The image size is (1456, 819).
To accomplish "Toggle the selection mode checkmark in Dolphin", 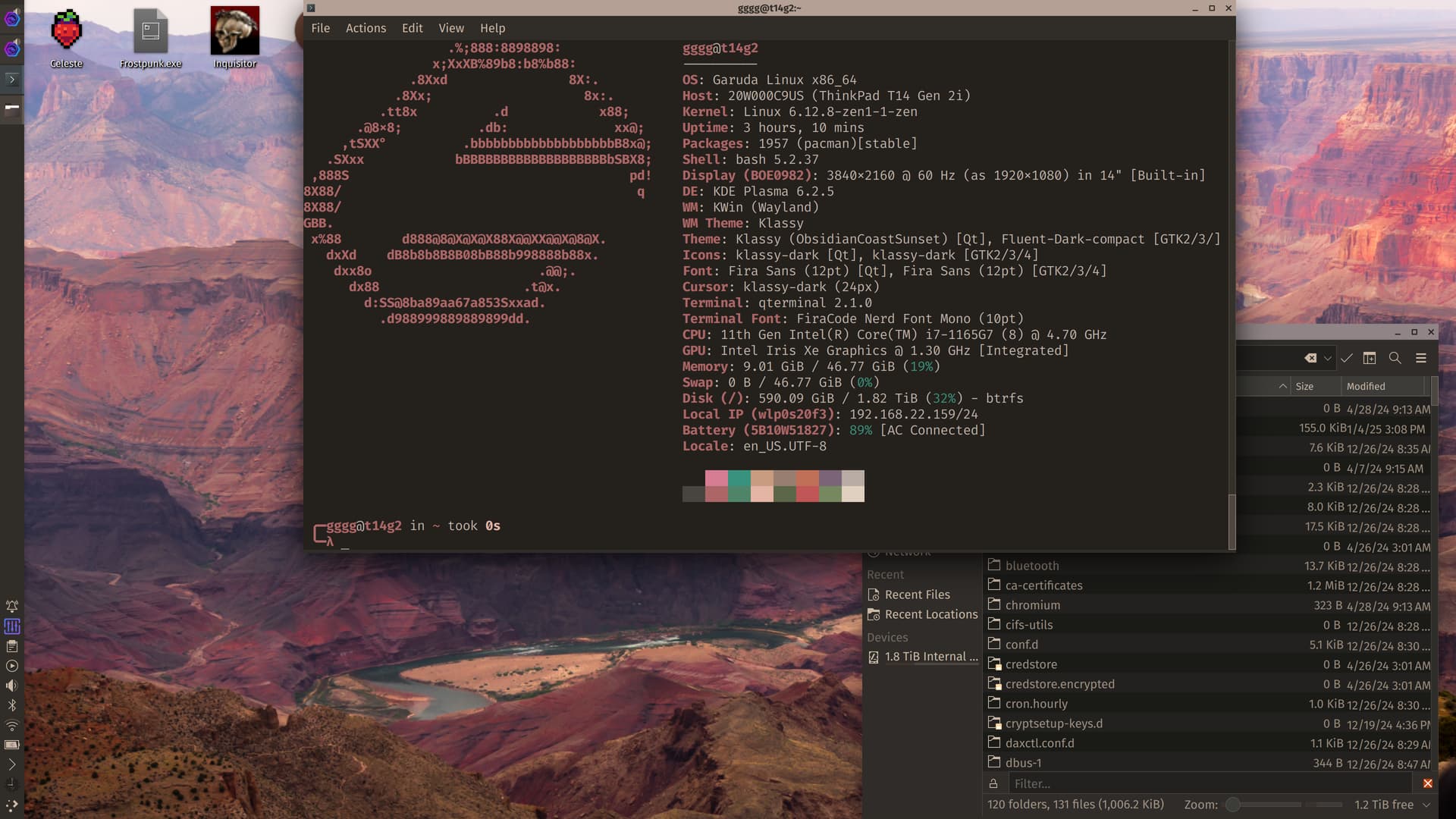I will pyautogui.click(x=1347, y=358).
